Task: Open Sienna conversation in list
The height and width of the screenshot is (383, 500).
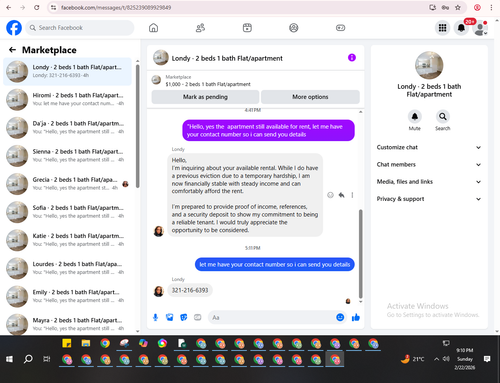Action: click(68, 156)
